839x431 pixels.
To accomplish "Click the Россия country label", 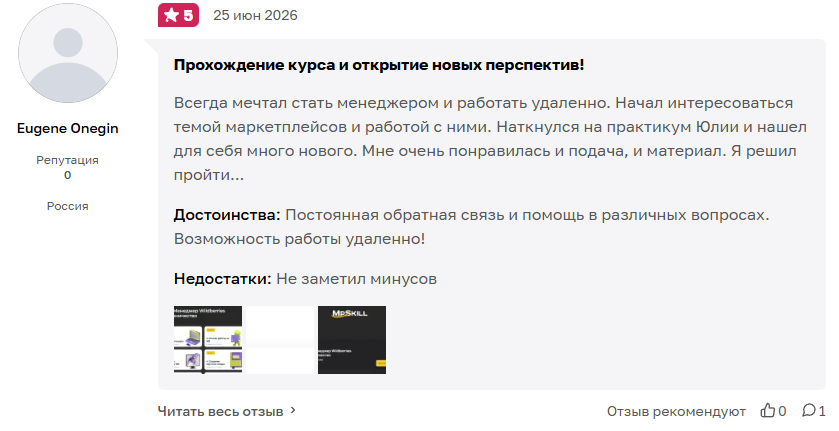I will [67, 206].
